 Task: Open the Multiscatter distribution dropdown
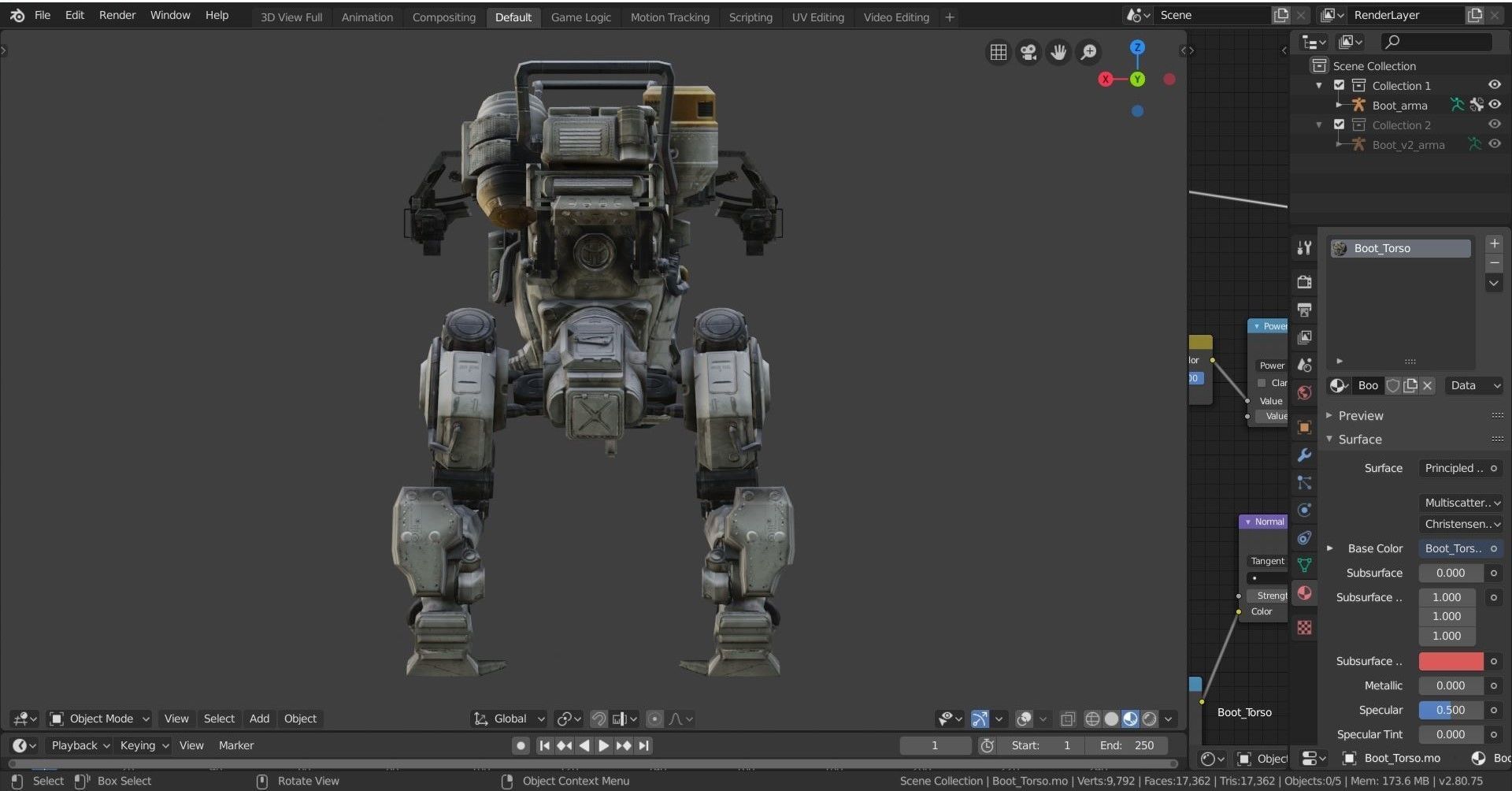coord(1462,503)
